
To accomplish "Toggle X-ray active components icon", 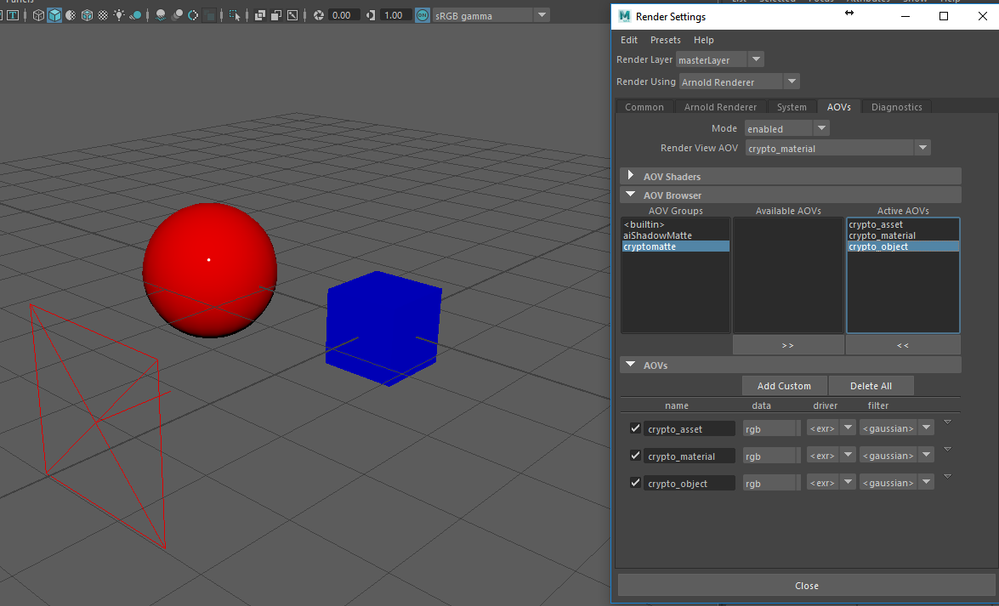I will tap(276, 15).
